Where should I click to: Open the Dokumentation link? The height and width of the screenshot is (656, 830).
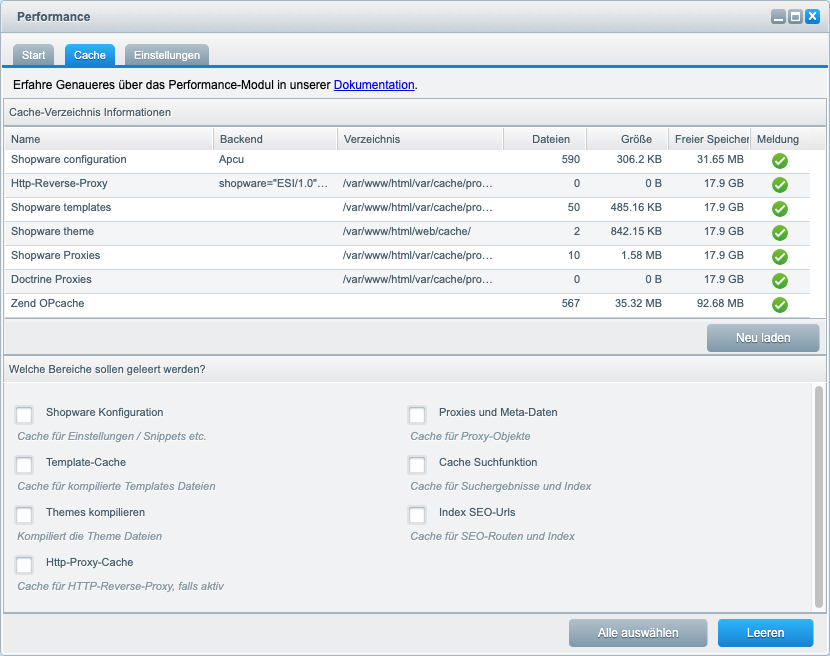click(x=374, y=85)
